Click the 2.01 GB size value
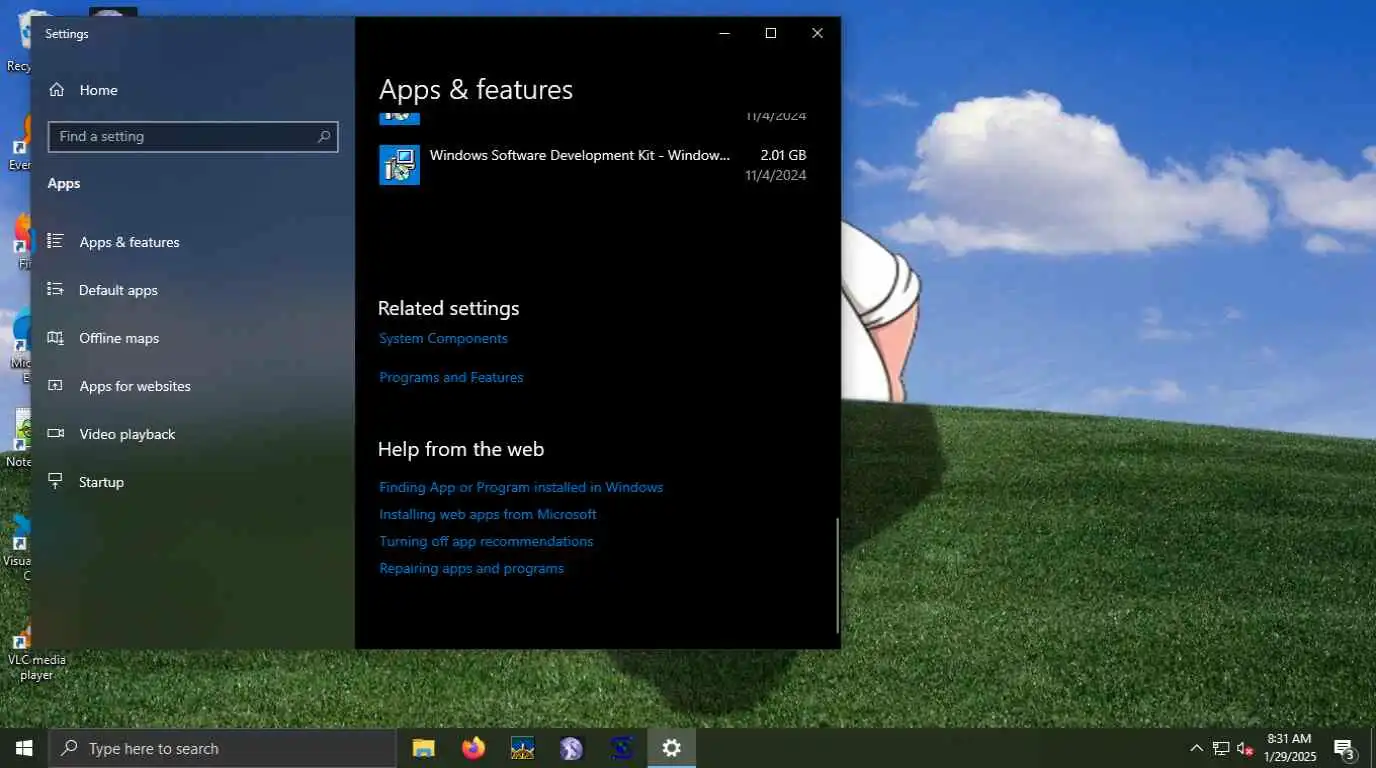This screenshot has height=768, width=1376. (x=783, y=155)
